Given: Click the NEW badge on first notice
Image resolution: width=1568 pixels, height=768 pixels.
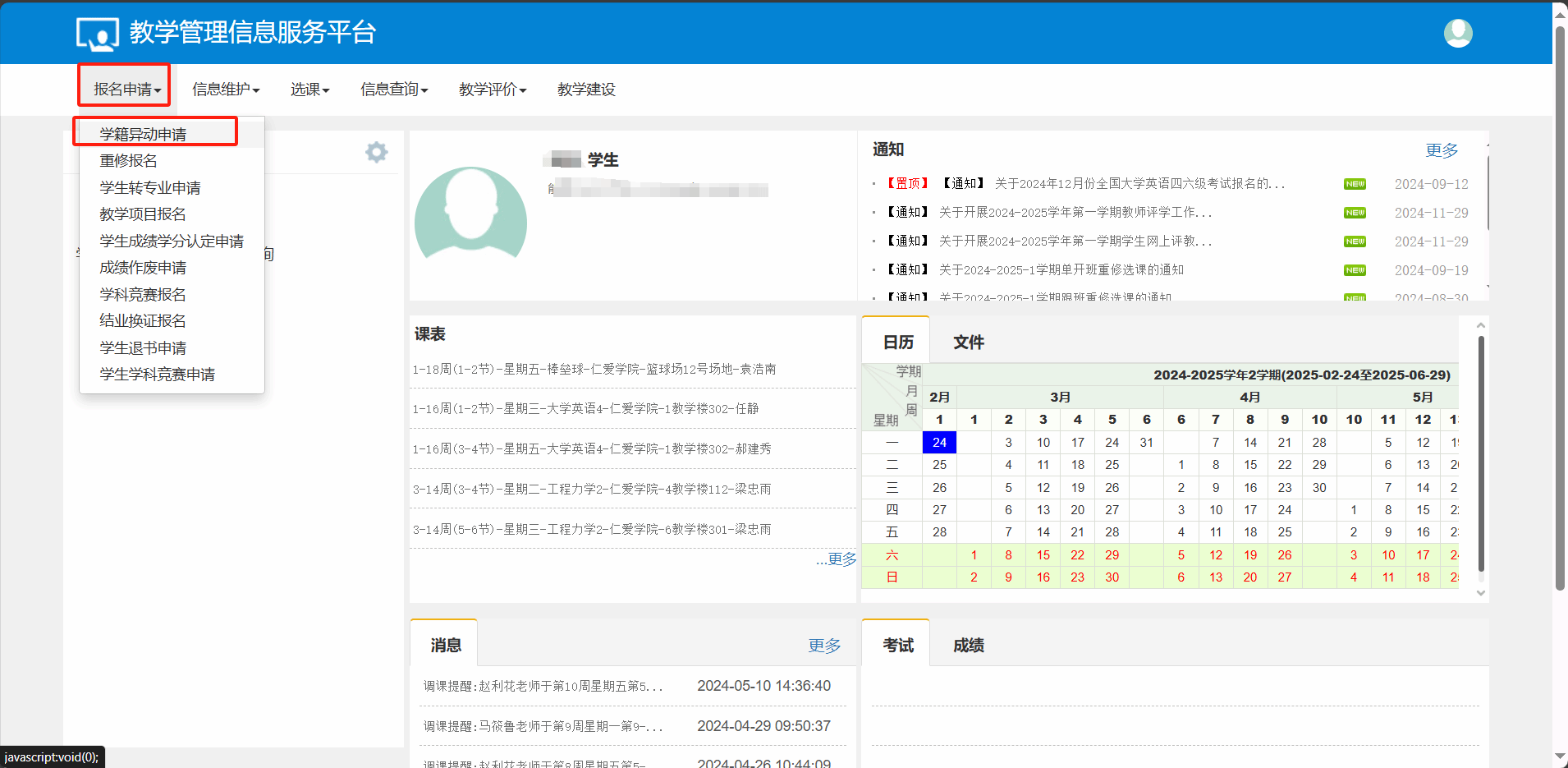Looking at the screenshot, I should point(1355,184).
